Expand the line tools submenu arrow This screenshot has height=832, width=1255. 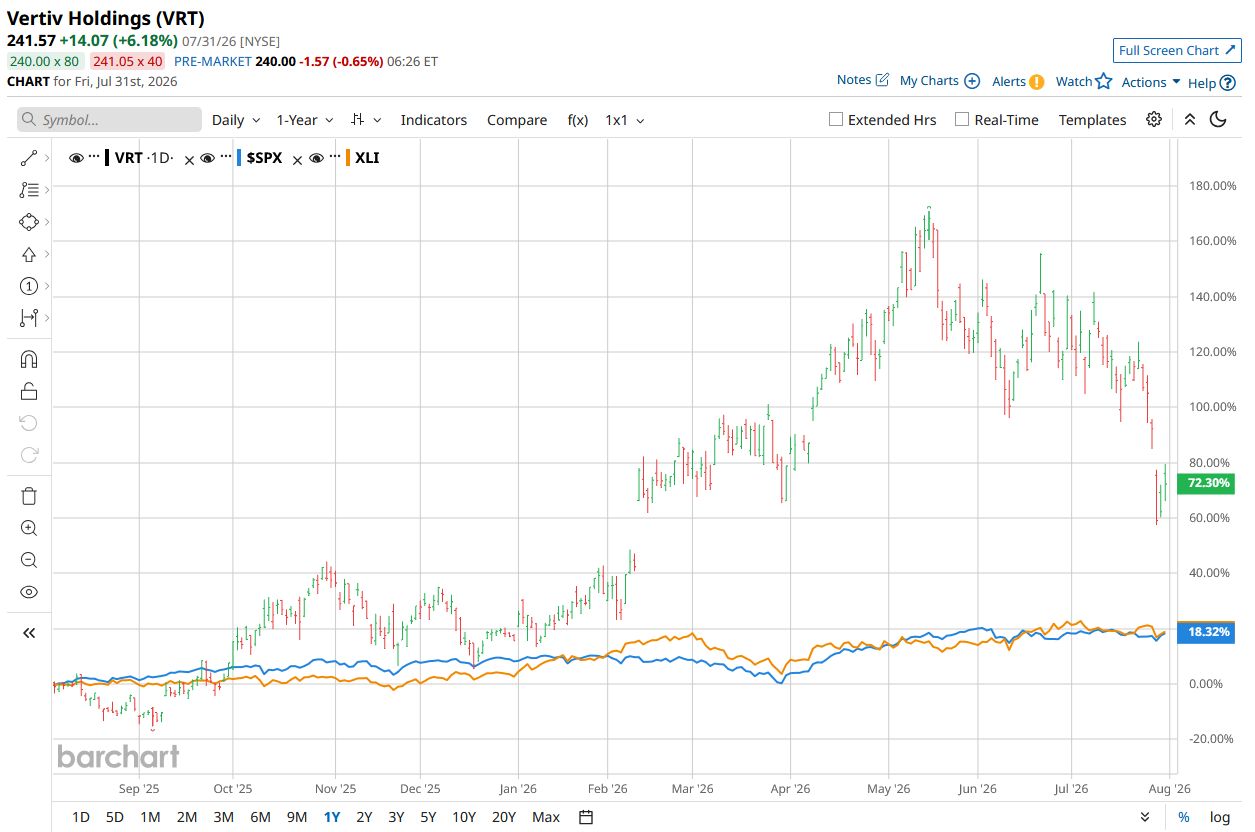[x=48, y=158]
